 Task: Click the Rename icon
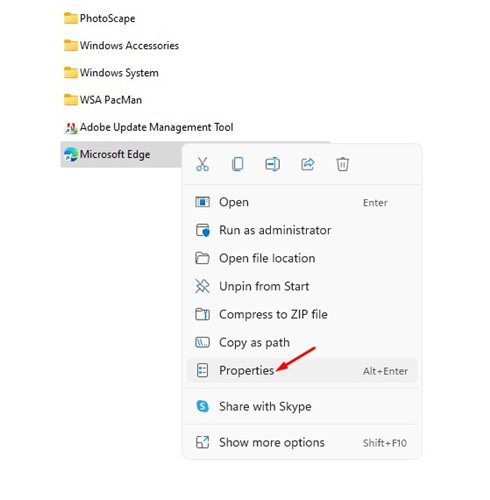click(273, 164)
